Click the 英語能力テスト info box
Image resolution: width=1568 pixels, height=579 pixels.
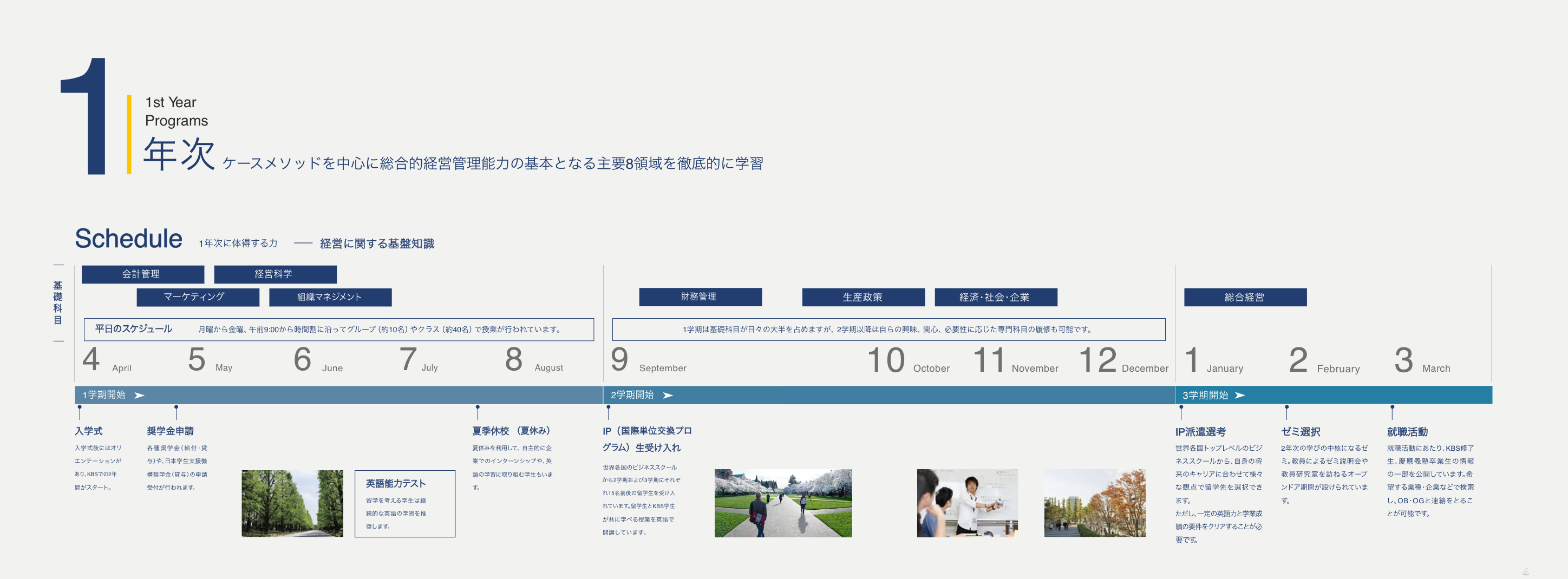point(405,503)
